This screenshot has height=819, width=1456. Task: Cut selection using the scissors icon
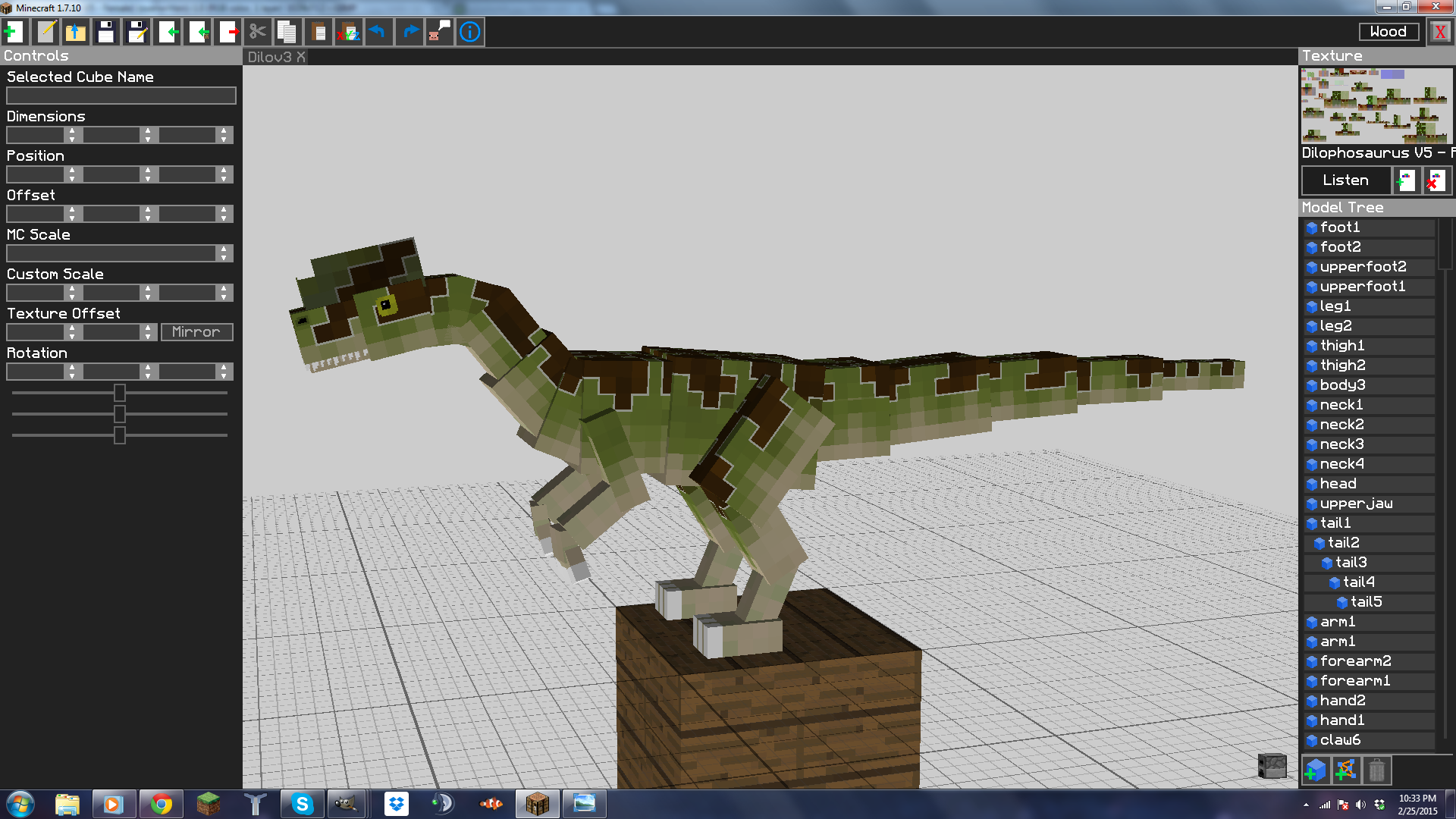coord(258,32)
